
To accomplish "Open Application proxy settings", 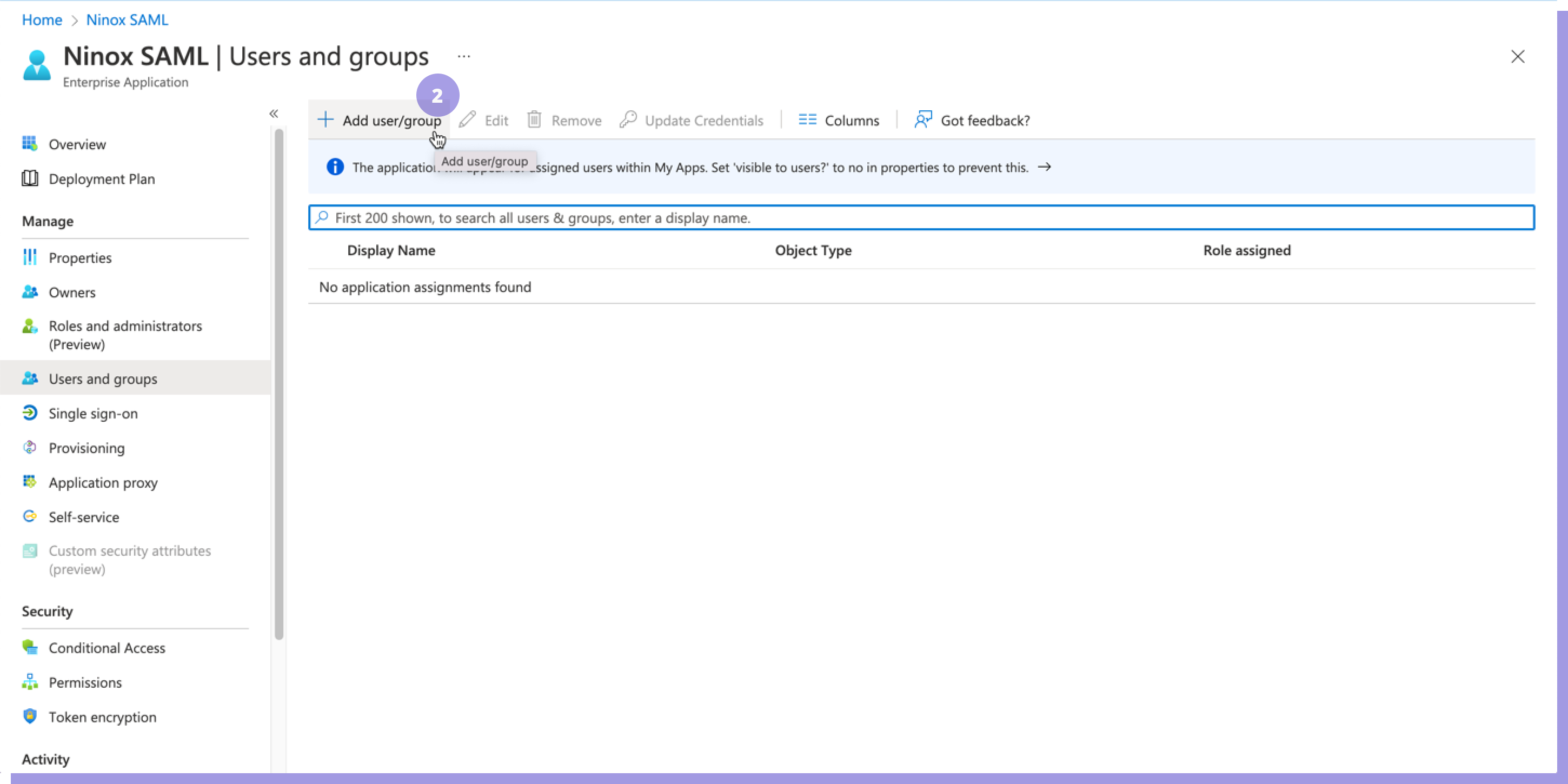I will tap(103, 483).
